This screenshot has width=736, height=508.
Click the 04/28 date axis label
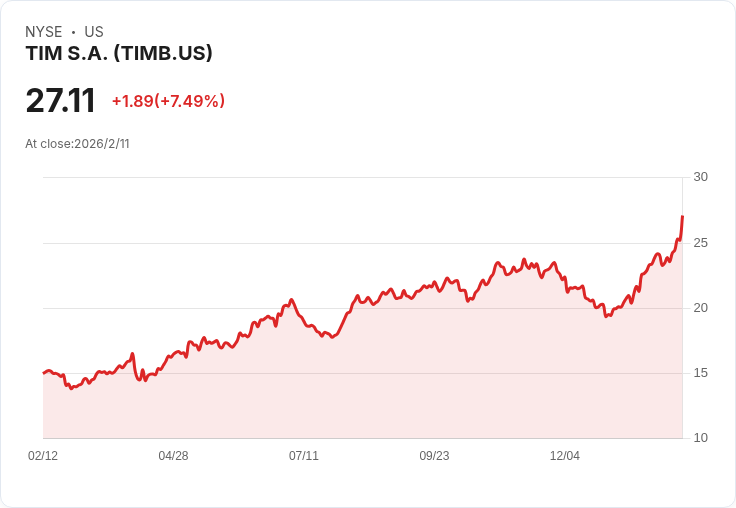pyautogui.click(x=173, y=455)
